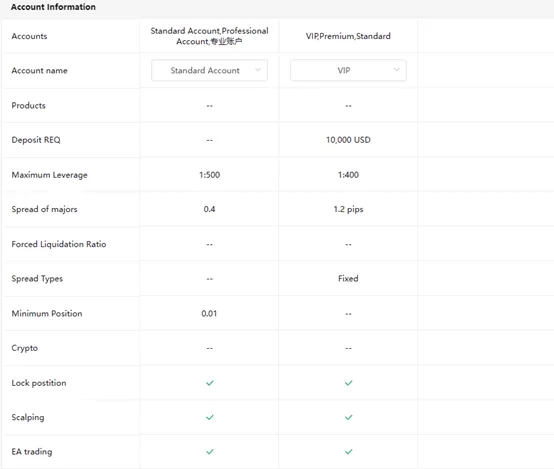This screenshot has width=554, height=469.
Task: Click the 0.01 minimum position value
Action: point(209,313)
